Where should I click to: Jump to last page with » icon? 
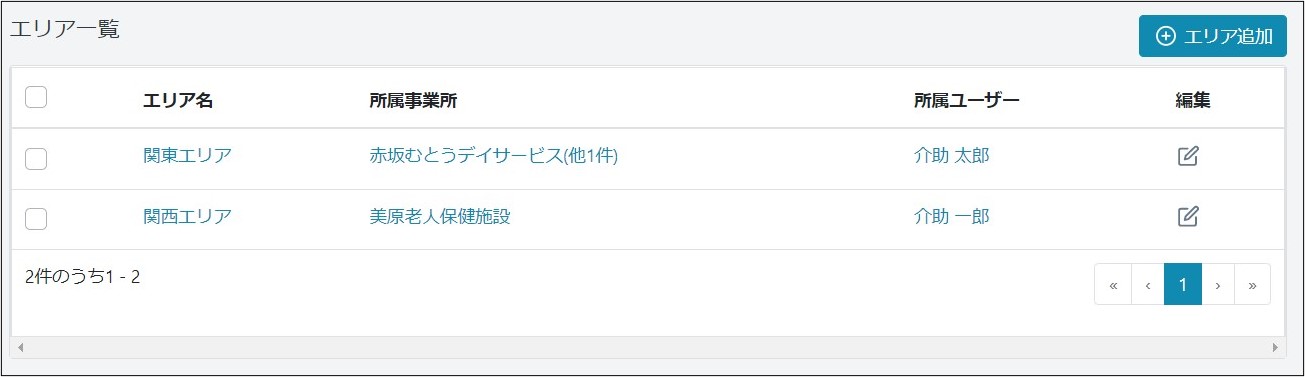[x=1252, y=284]
